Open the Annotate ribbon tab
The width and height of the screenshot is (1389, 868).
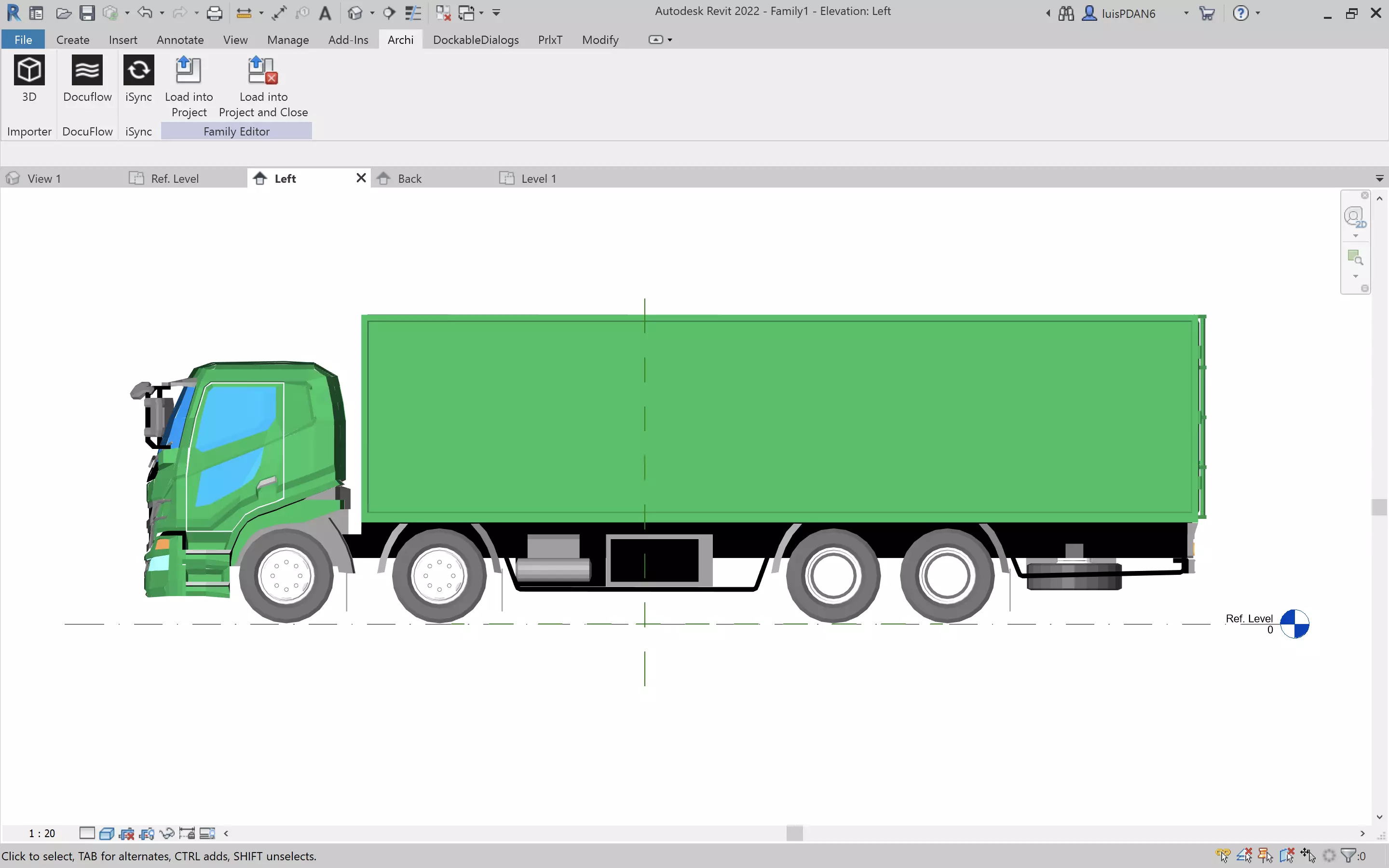coord(179,40)
